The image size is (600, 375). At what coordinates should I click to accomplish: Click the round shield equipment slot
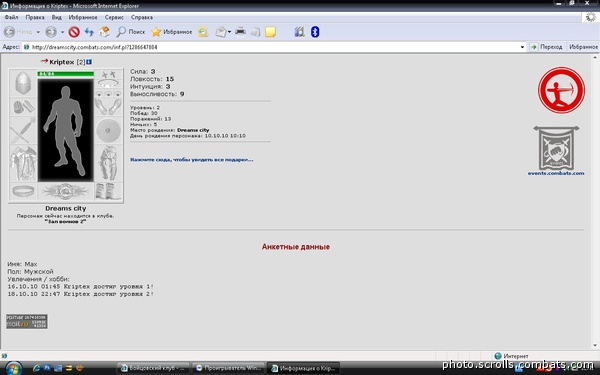108,130
